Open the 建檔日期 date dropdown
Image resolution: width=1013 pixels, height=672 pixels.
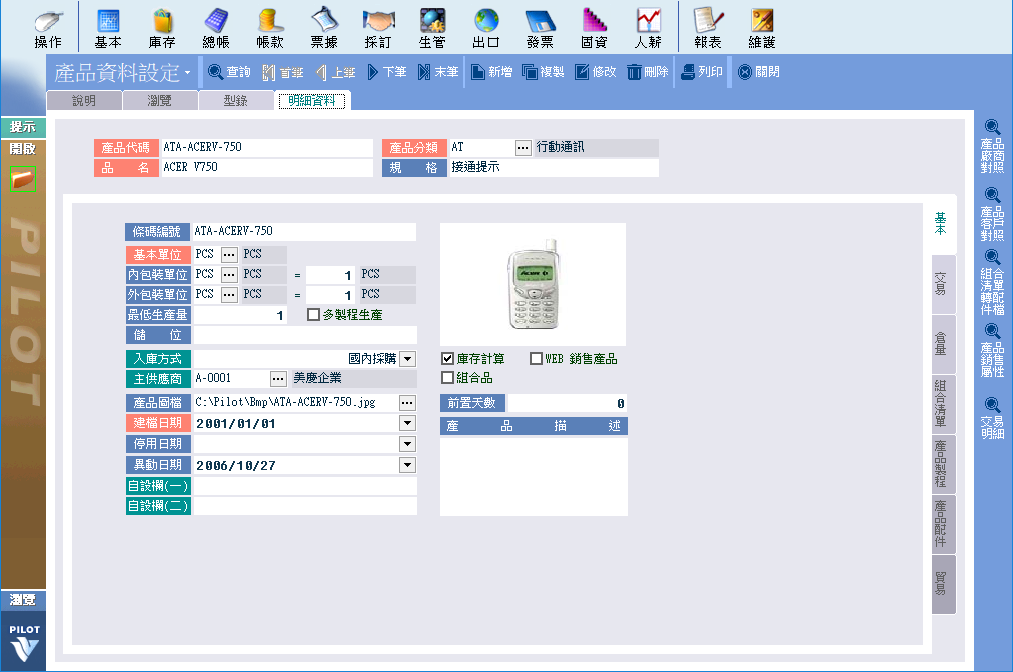[407, 423]
